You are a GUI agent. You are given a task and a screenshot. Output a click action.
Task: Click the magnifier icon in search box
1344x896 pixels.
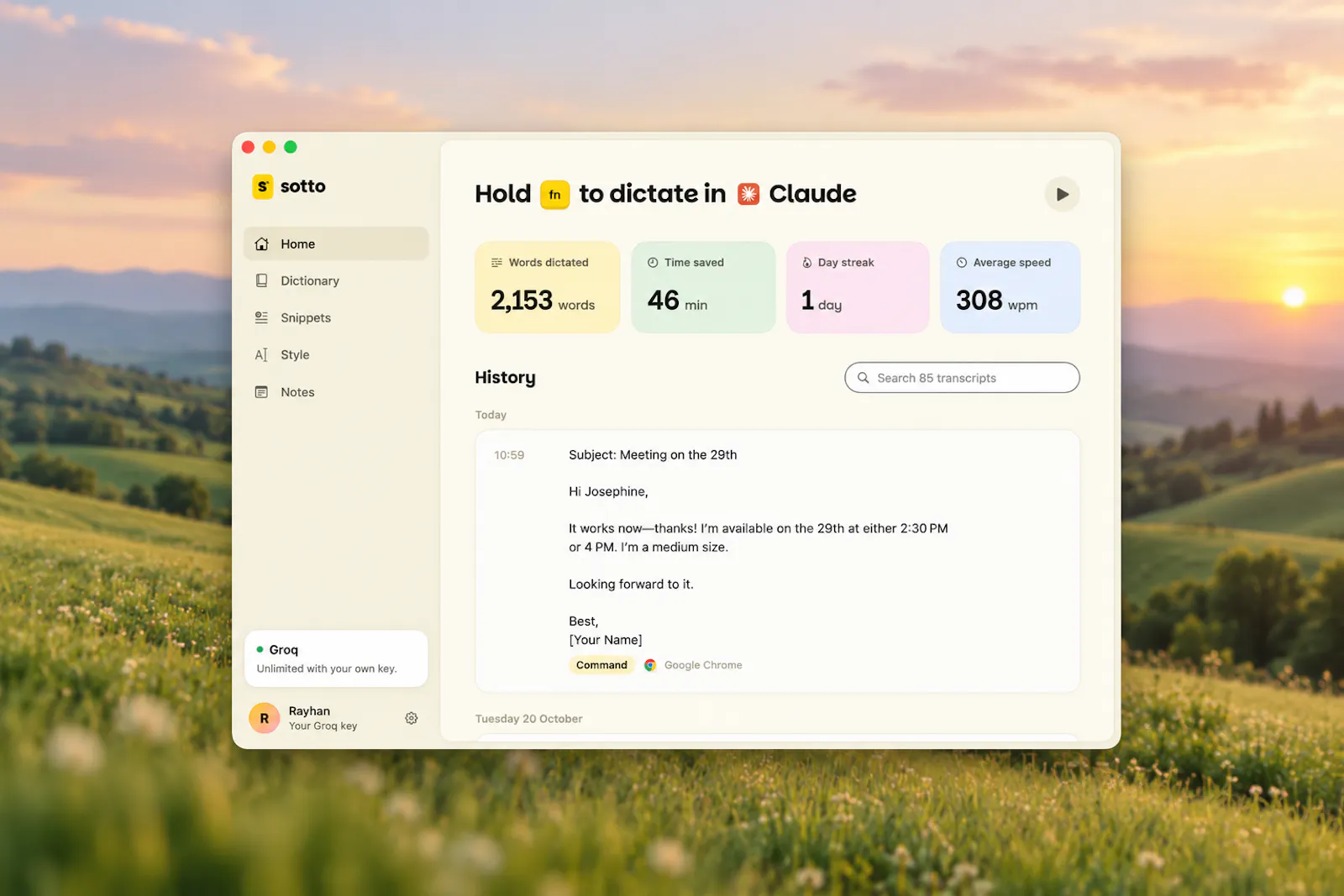(863, 378)
